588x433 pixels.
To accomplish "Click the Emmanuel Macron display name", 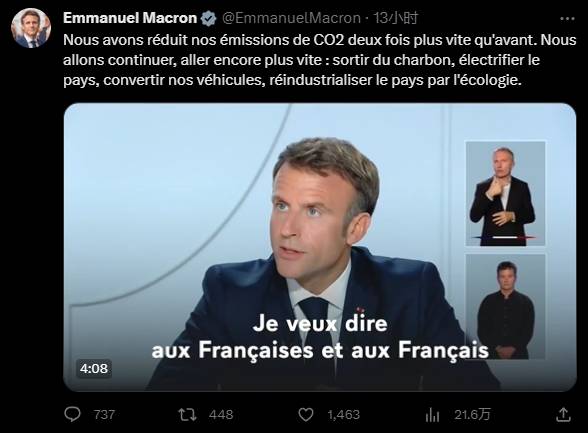I will pos(130,18).
